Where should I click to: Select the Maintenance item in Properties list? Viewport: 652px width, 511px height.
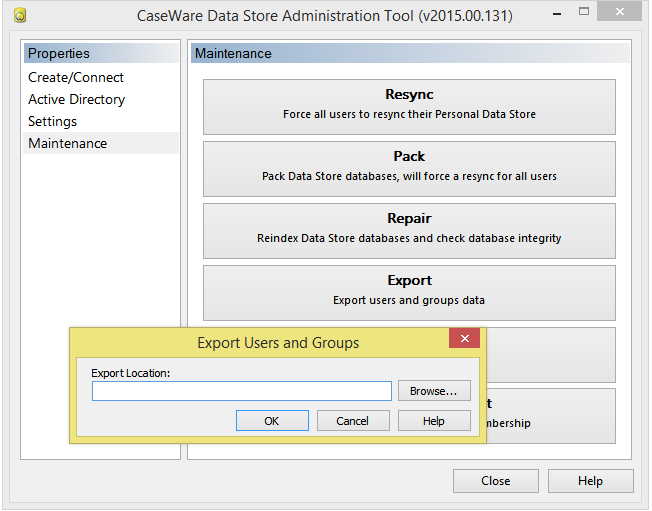tap(101, 143)
